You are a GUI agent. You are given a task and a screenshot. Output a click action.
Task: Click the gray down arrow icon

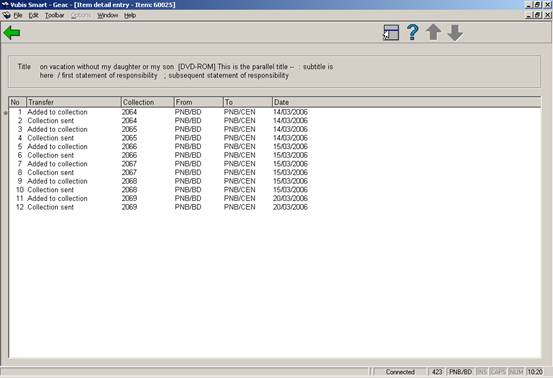tap(455, 33)
